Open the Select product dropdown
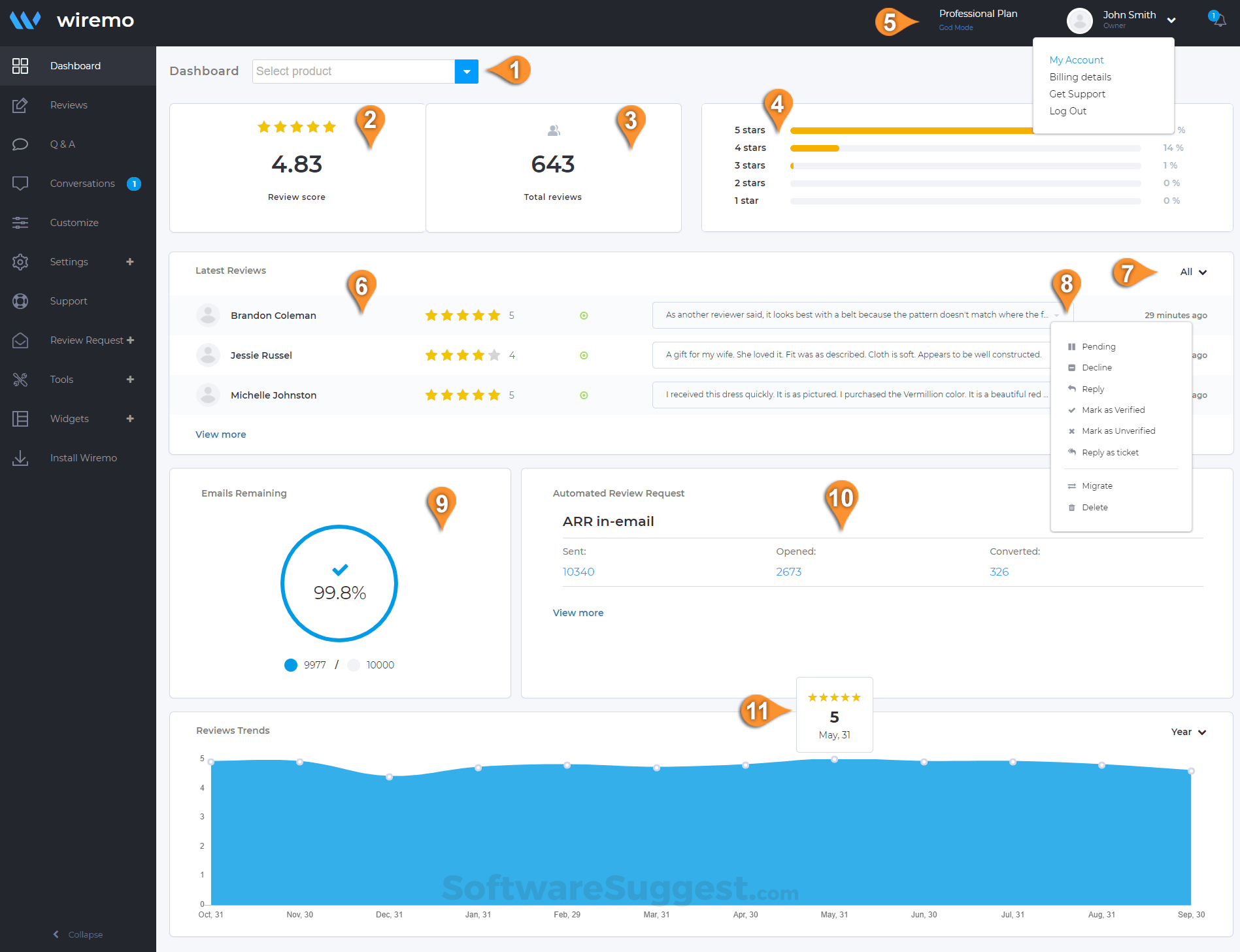This screenshot has width=1240, height=952. click(x=466, y=71)
